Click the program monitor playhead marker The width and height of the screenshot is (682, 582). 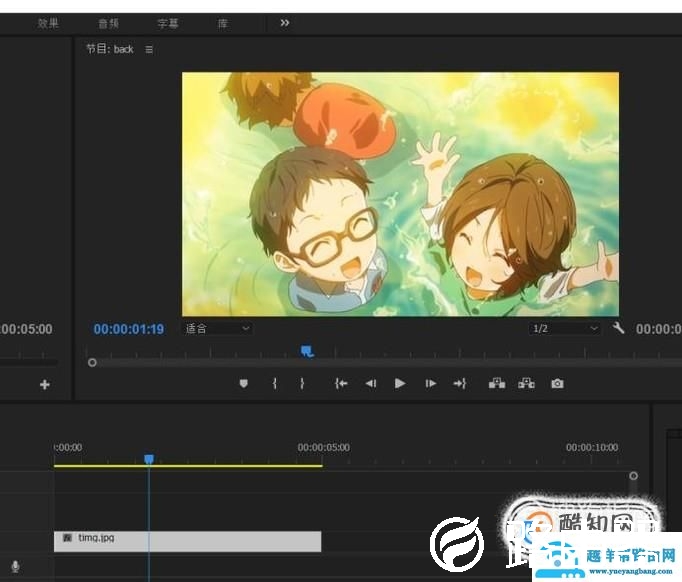click(307, 351)
